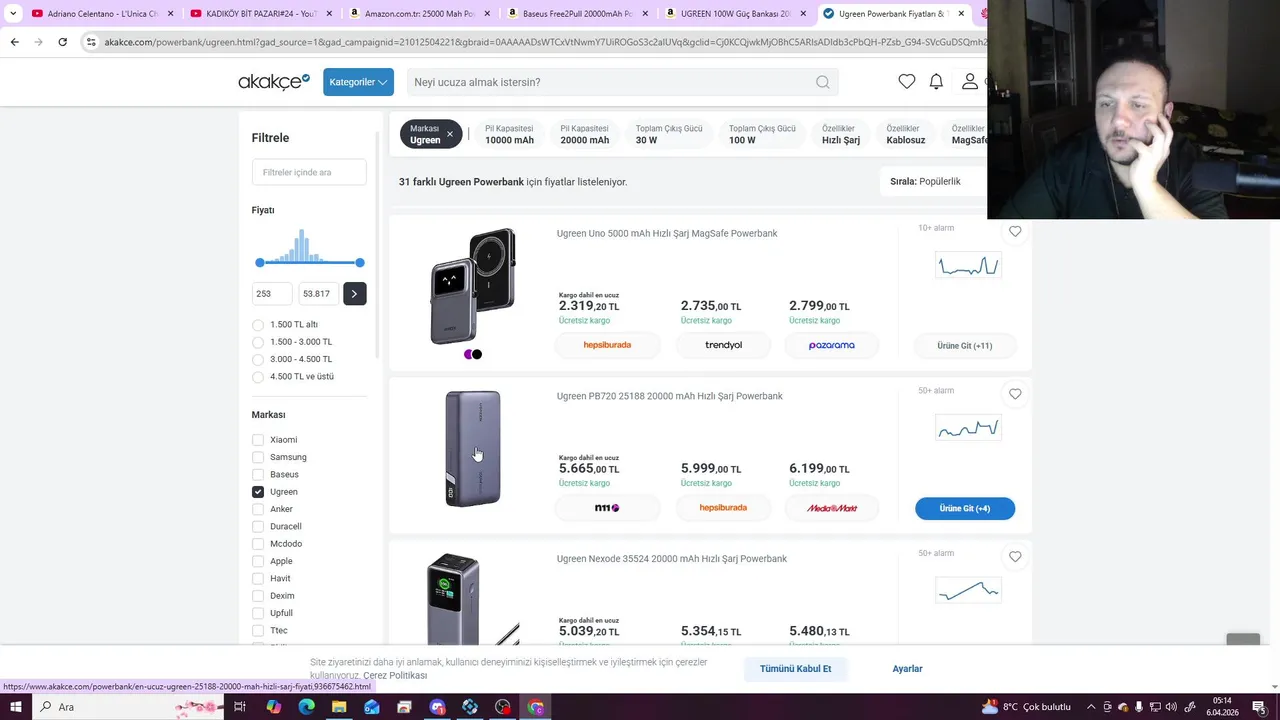Open the user account icon
Viewport: 1280px width, 720px height.
click(x=970, y=82)
